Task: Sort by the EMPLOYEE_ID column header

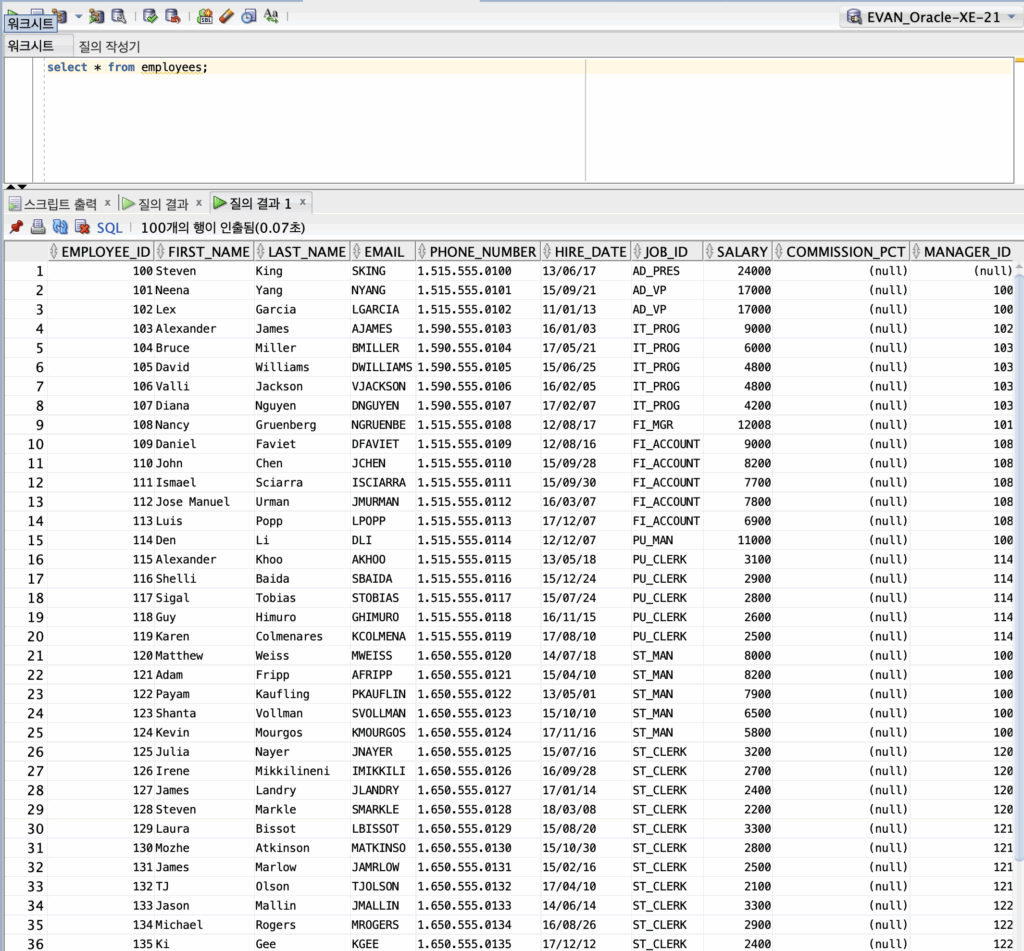Action: point(101,251)
